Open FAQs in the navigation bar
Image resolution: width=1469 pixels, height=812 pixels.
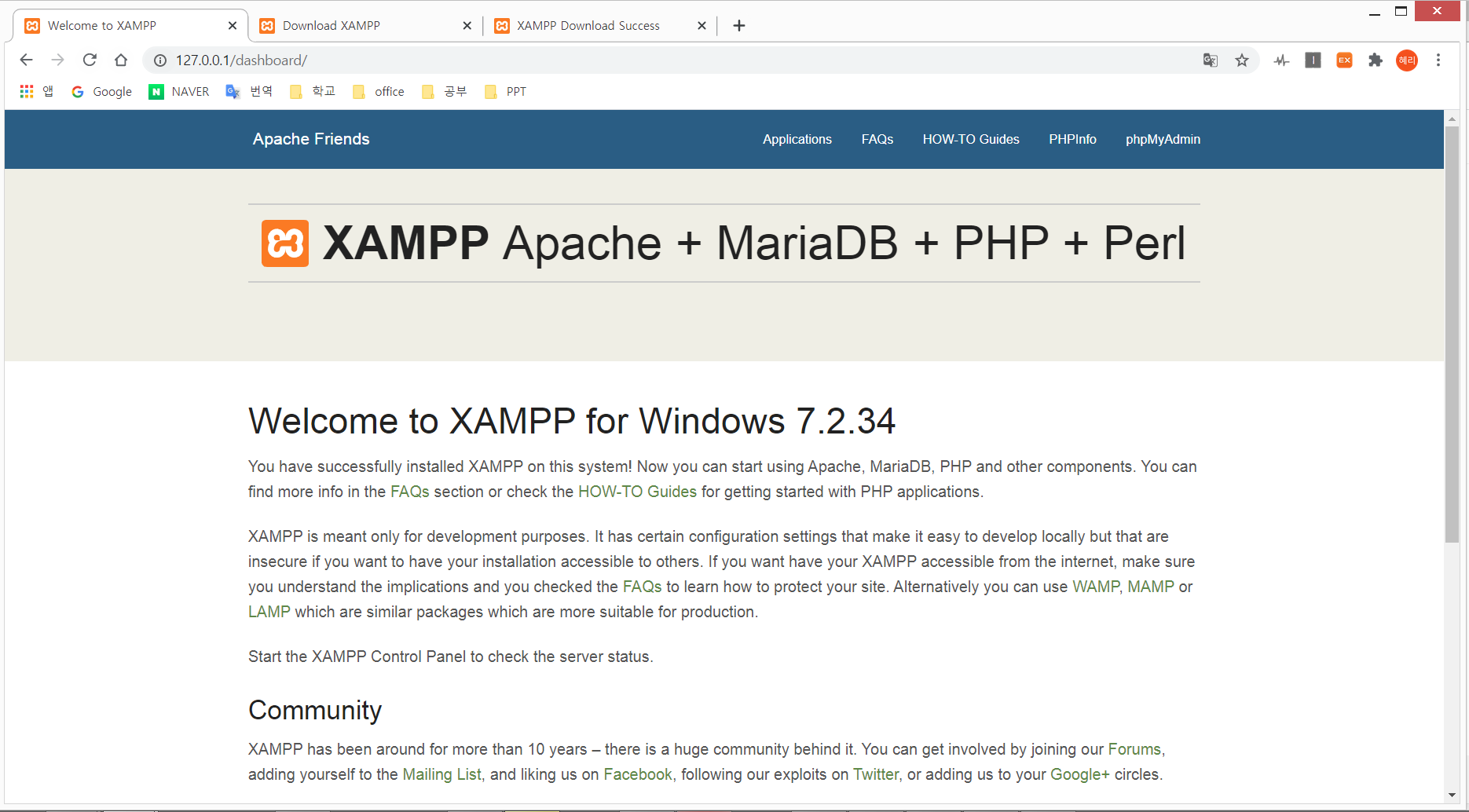pos(877,139)
